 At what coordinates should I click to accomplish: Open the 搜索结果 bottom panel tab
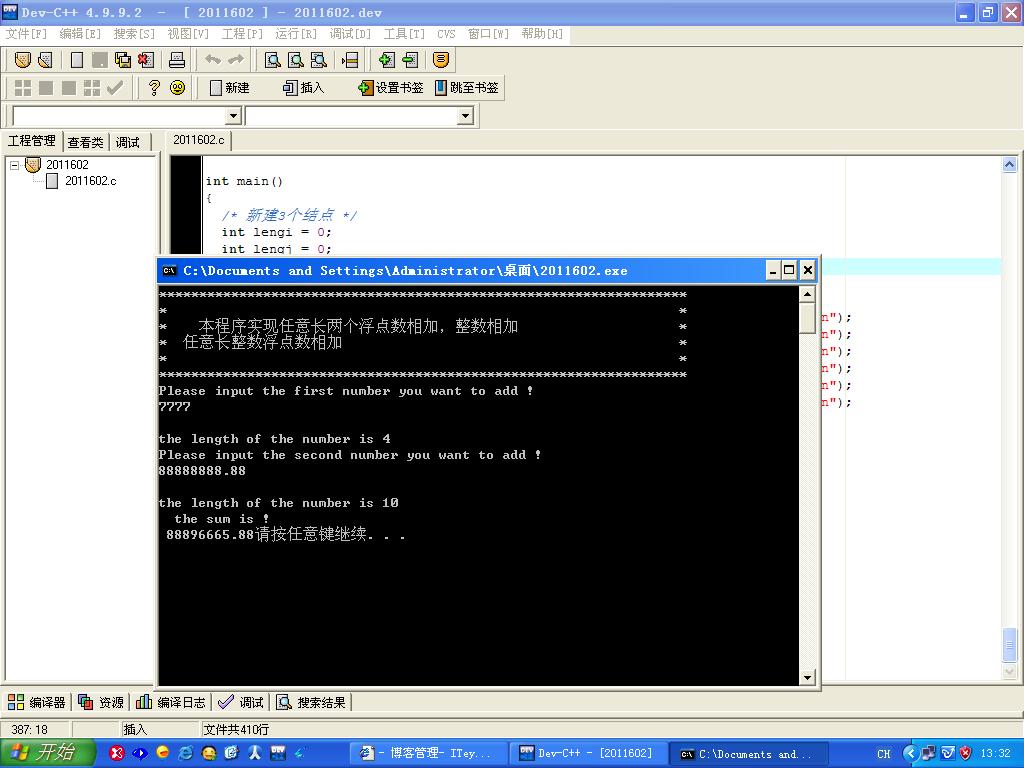click(x=311, y=703)
